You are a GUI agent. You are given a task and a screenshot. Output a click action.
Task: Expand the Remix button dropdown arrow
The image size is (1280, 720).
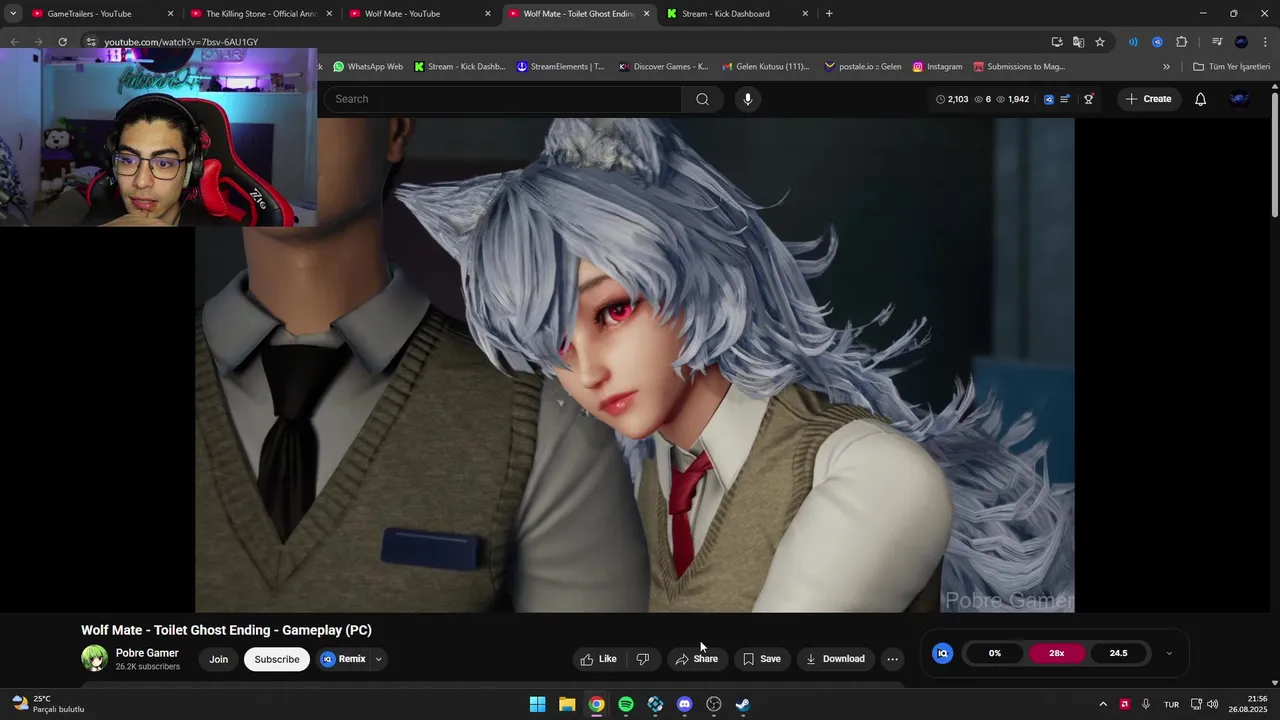(378, 659)
